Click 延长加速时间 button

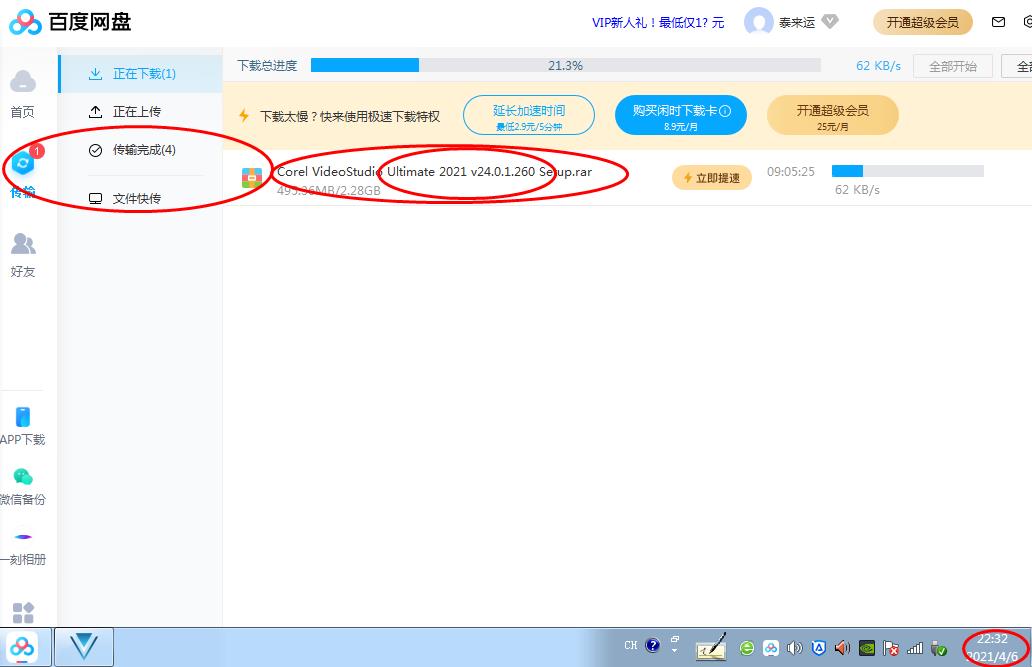click(x=529, y=116)
